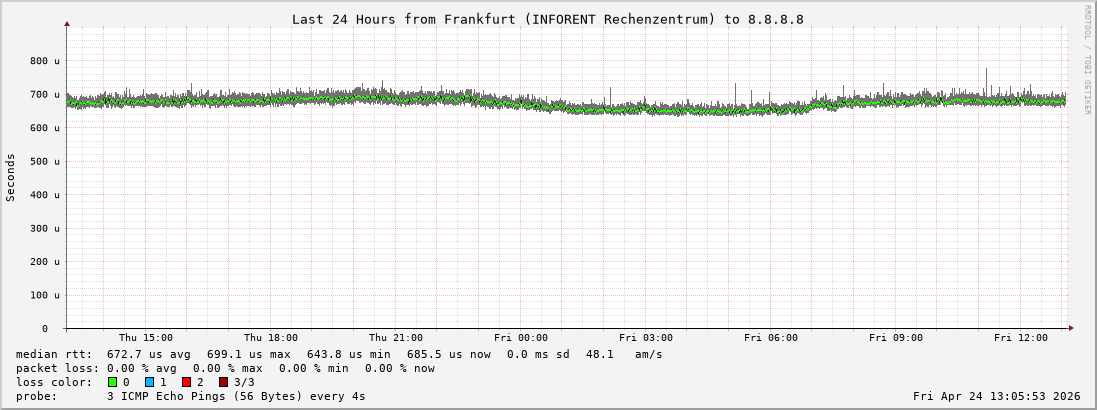1097x410 pixels.
Task: Click the 'median rtt:' statistics label
Action: click(x=54, y=354)
